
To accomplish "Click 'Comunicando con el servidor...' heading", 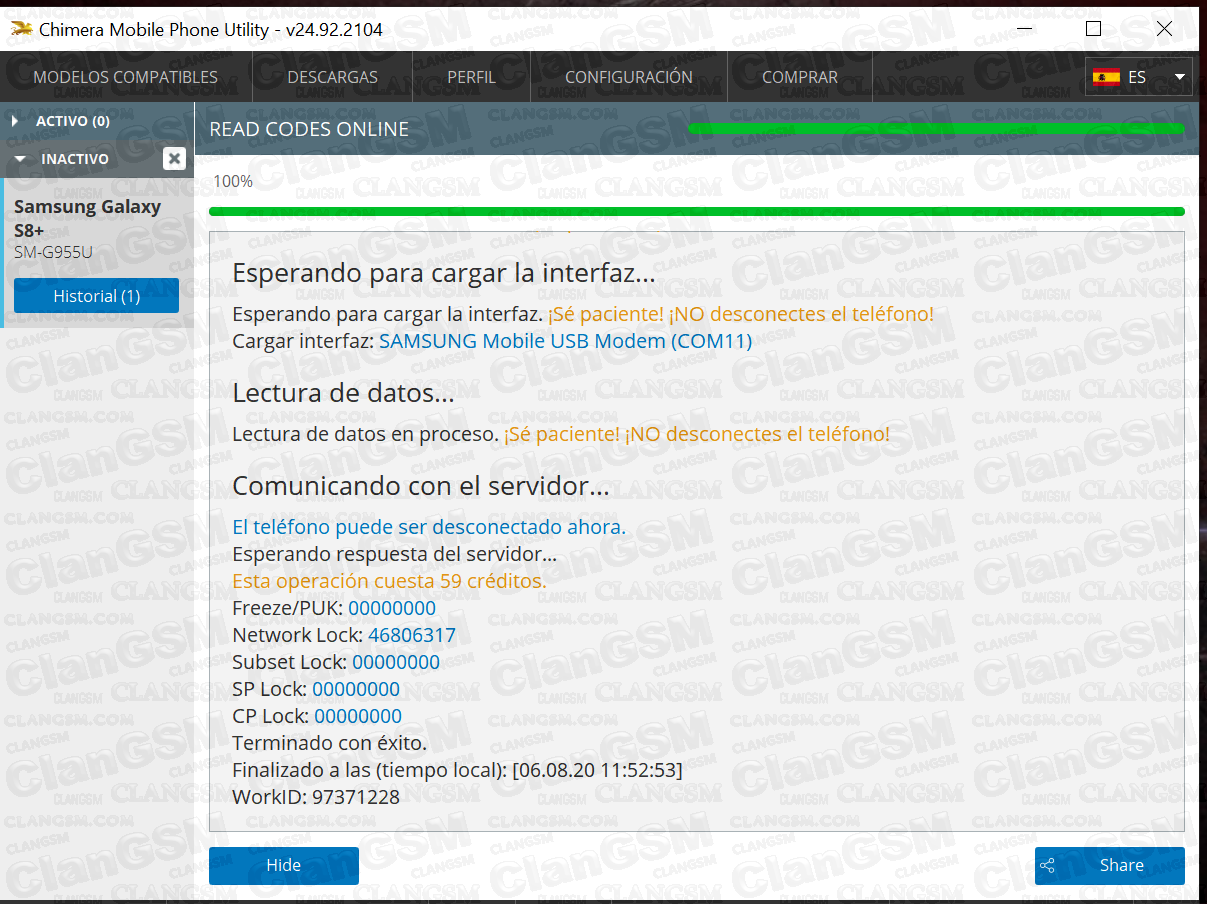I will point(421,487).
